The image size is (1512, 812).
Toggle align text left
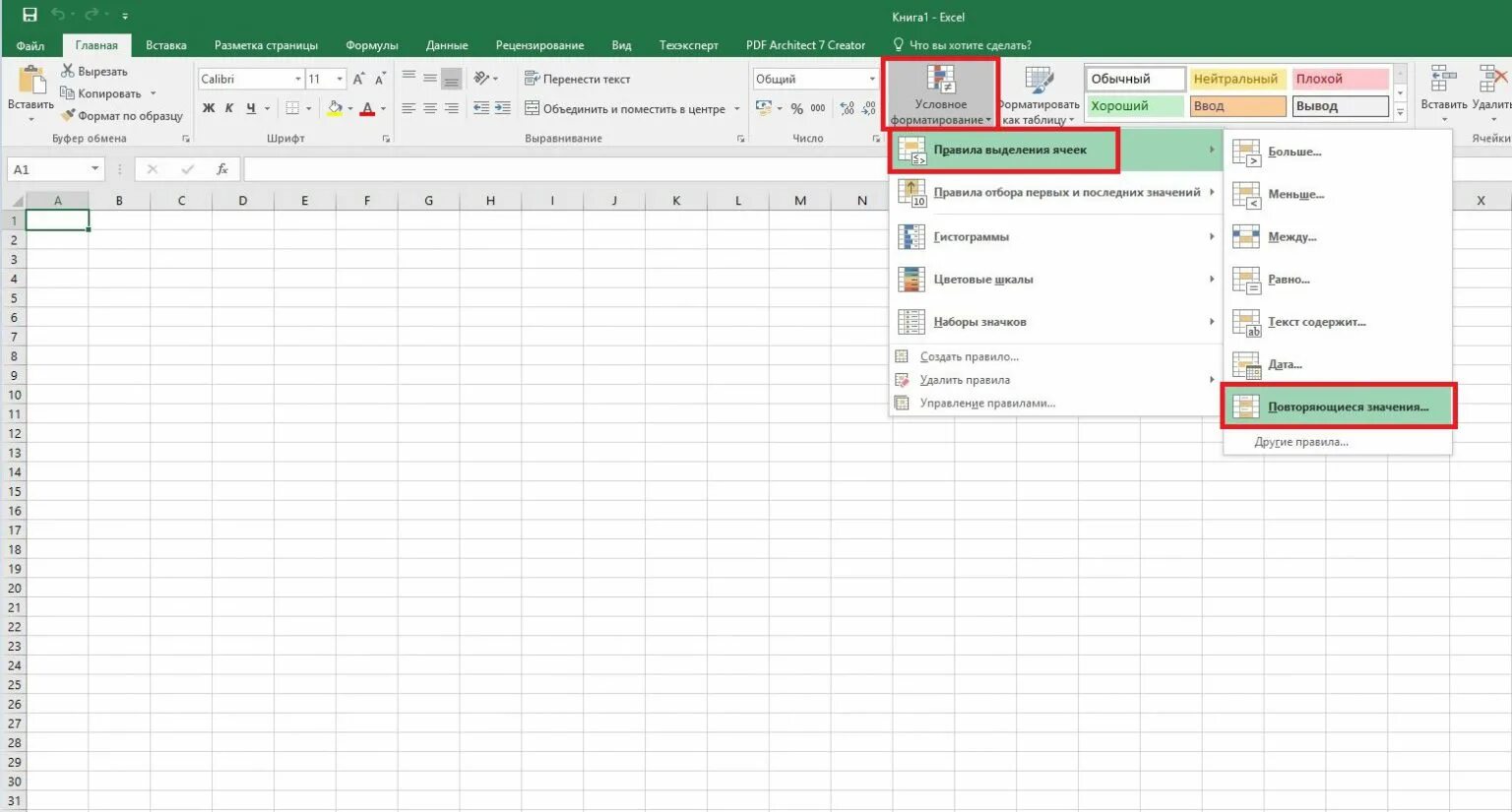(x=409, y=108)
